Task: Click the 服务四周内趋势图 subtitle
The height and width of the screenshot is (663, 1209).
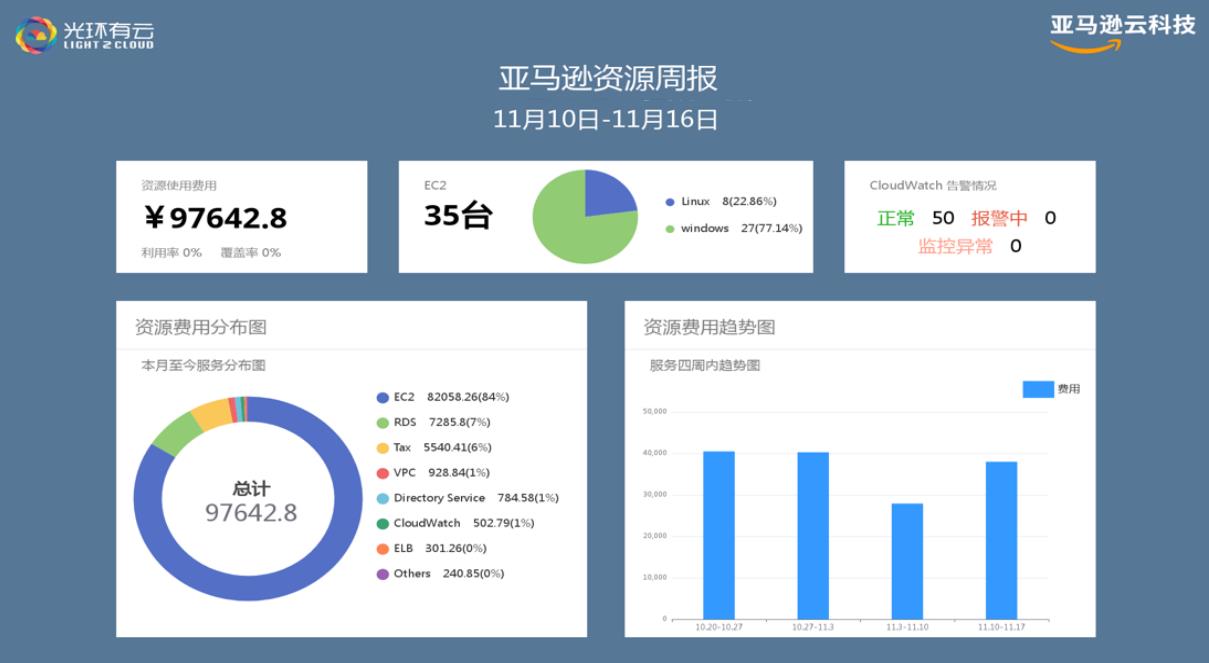Action: (x=705, y=366)
